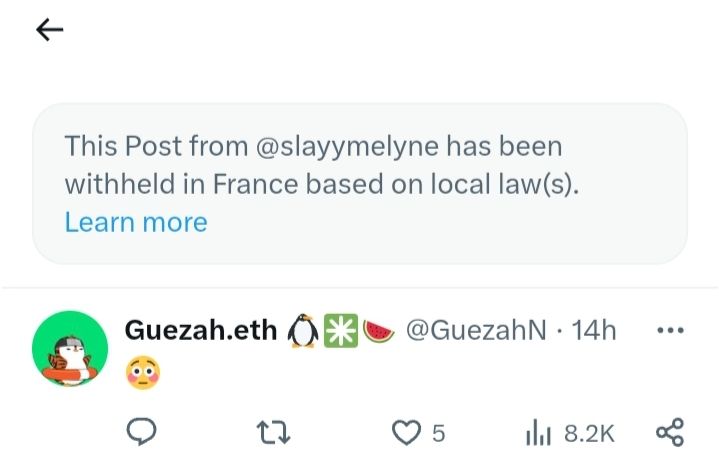Share the post via the share icon

click(668, 432)
